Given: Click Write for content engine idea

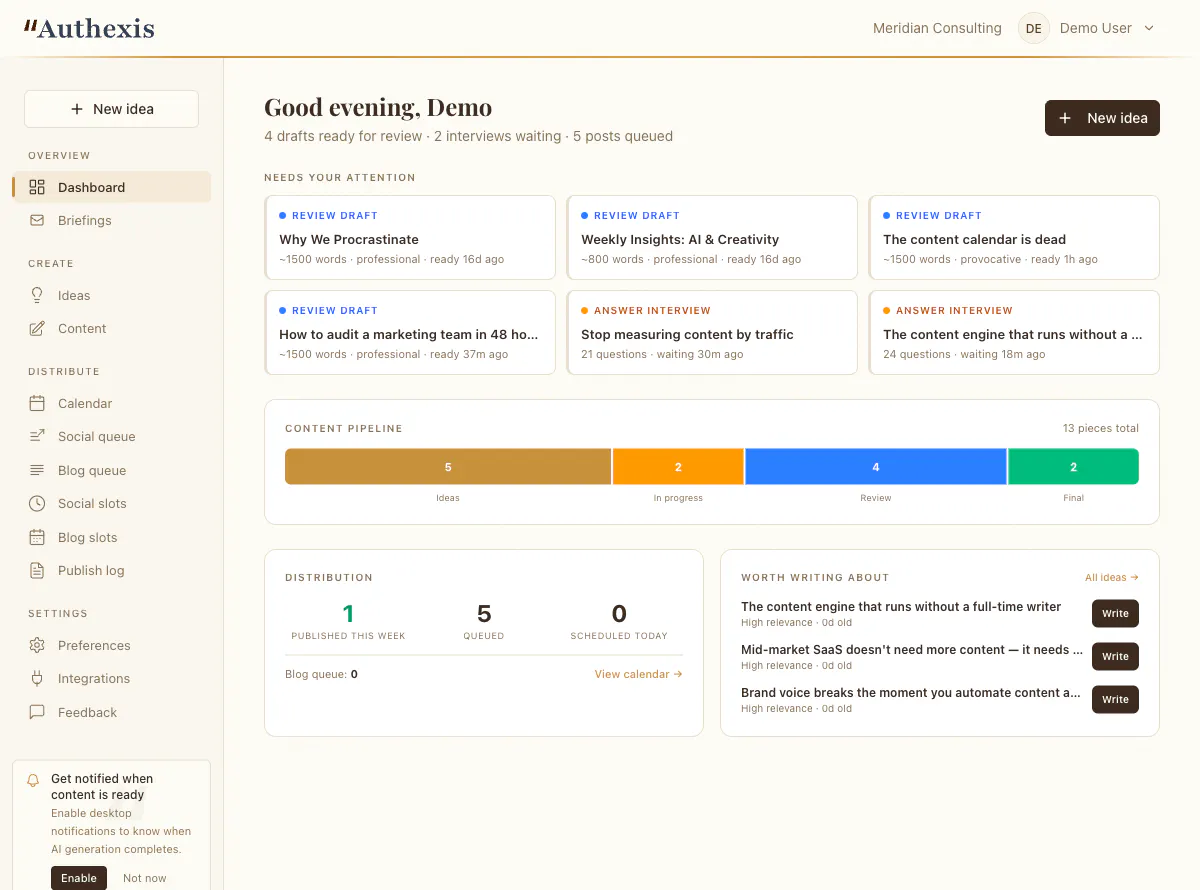Looking at the screenshot, I should click(x=1115, y=614).
